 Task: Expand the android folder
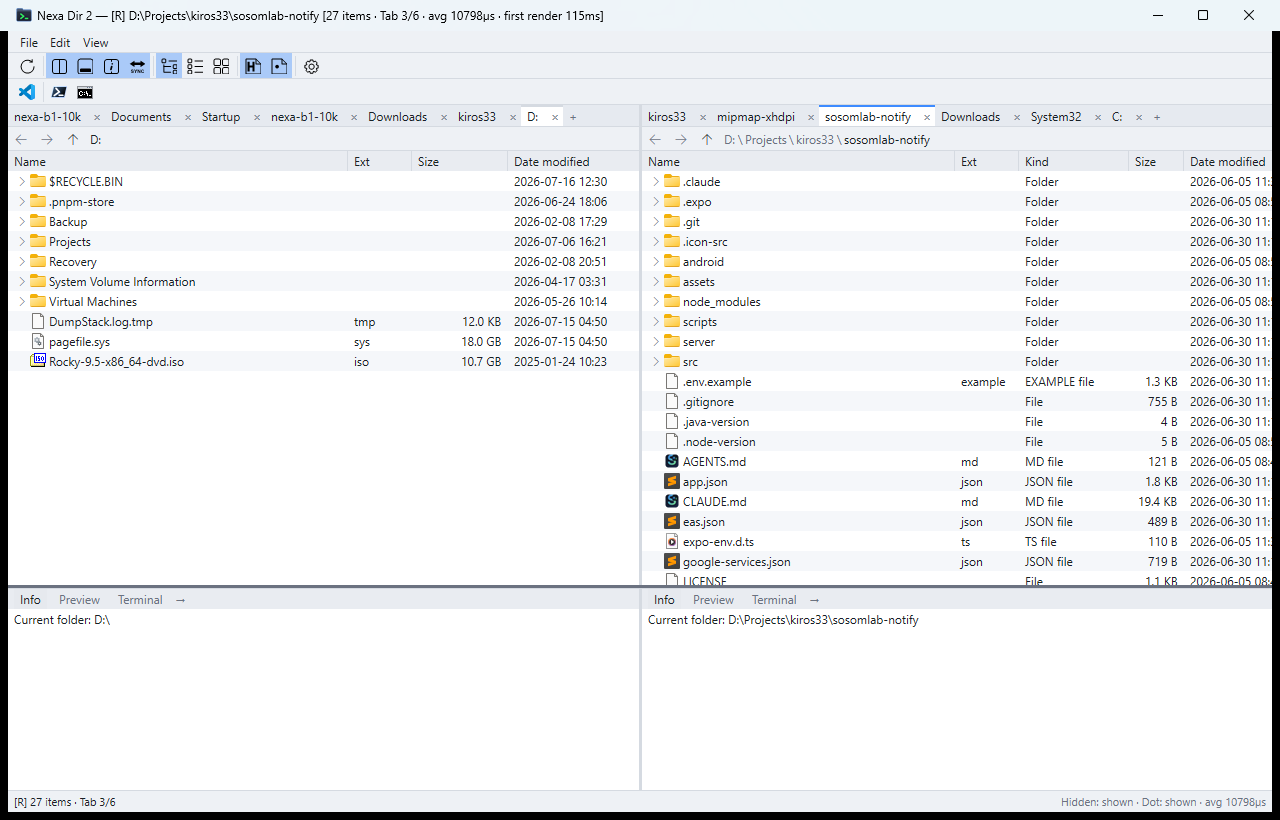point(656,261)
